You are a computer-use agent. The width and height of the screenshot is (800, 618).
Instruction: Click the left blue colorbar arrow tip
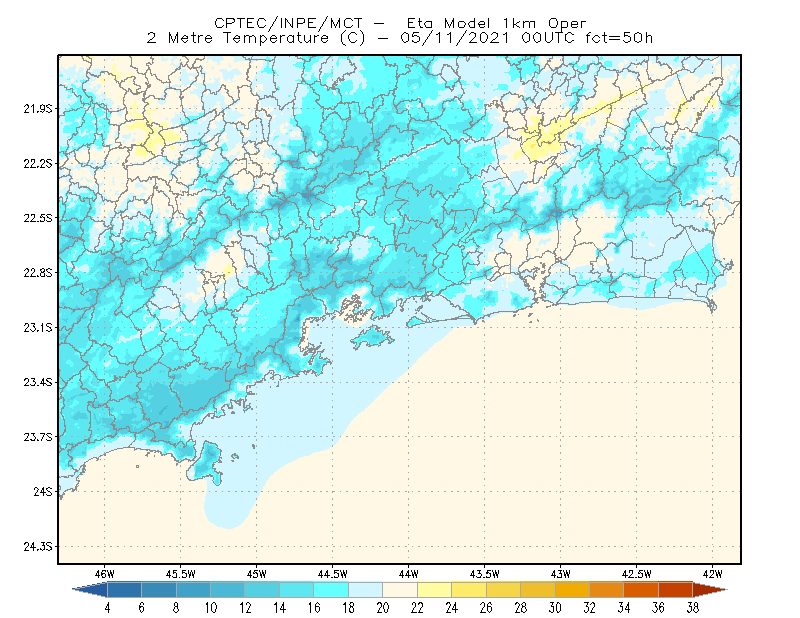pyautogui.click(x=90, y=590)
